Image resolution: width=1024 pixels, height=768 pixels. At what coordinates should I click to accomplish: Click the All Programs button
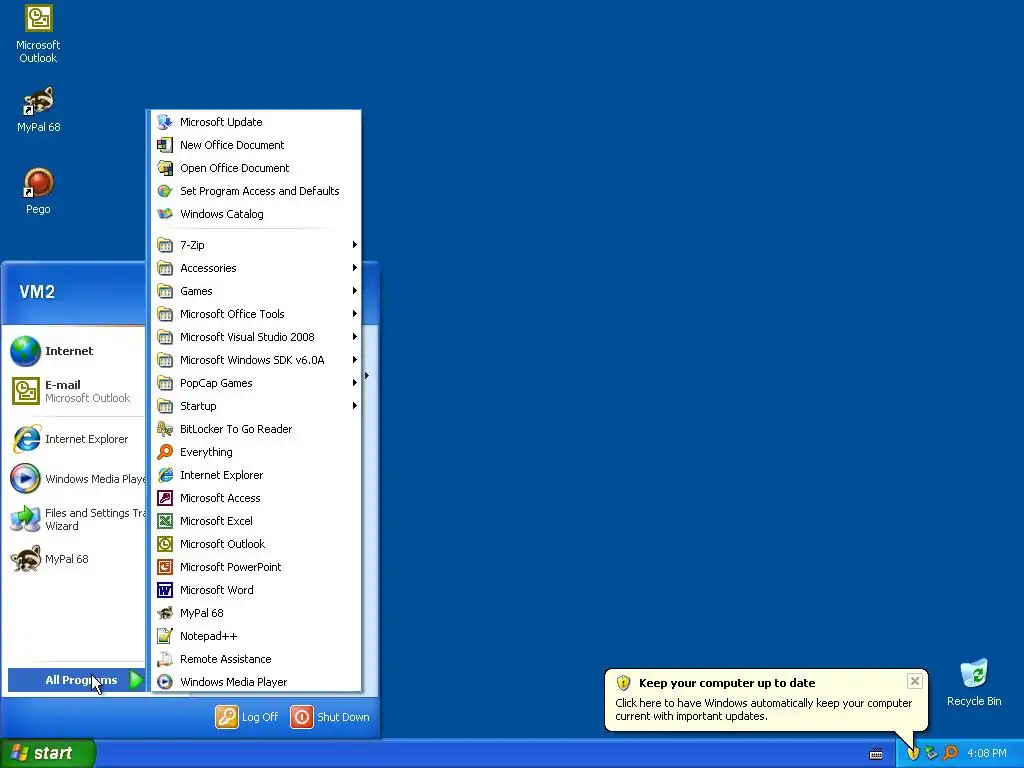point(76,680)
